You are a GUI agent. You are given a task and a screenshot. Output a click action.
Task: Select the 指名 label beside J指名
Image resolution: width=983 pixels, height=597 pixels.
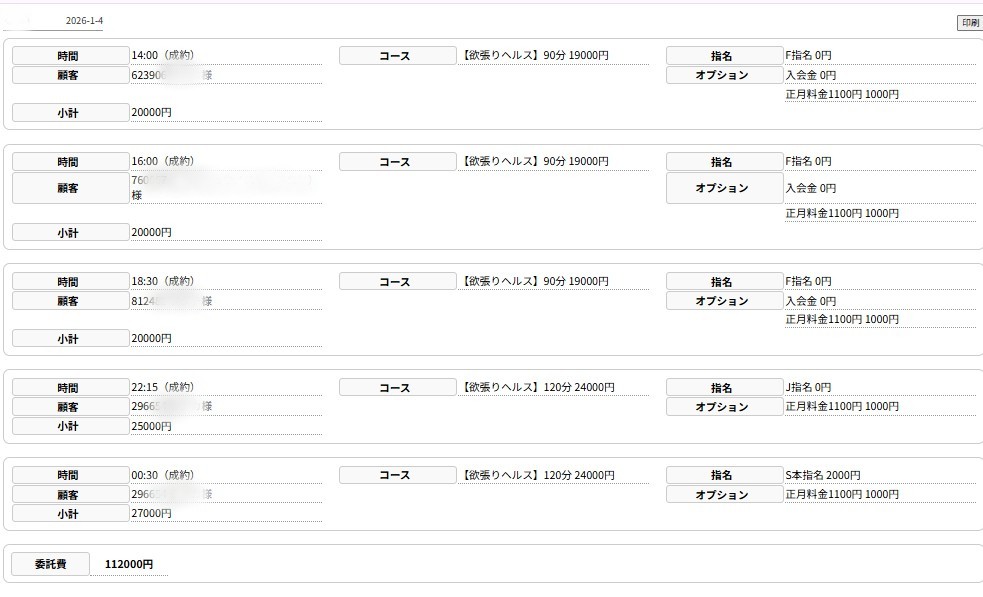(x=723, y=388)
